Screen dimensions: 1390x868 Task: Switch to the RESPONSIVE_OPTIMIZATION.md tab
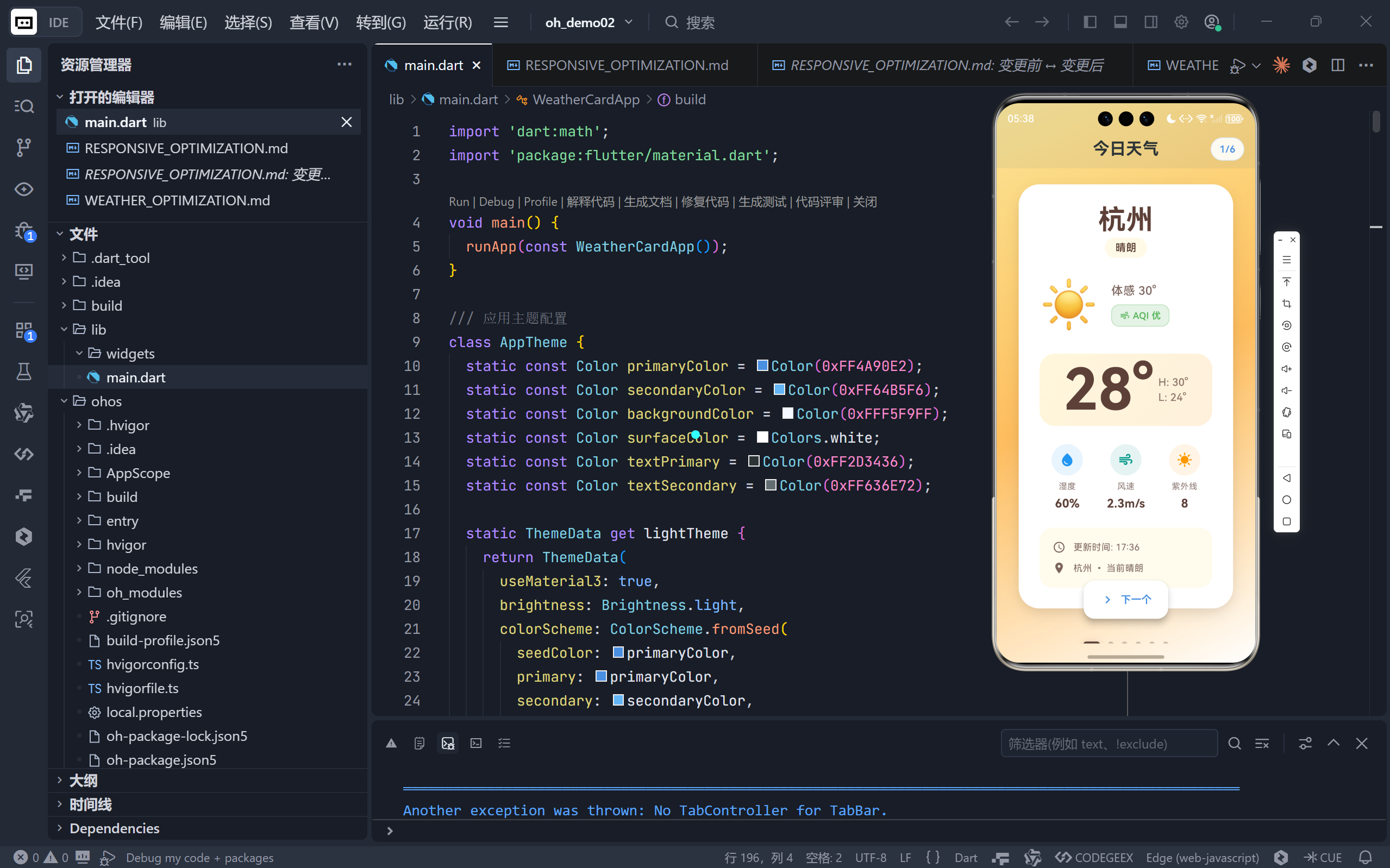[x=626, y=65]
